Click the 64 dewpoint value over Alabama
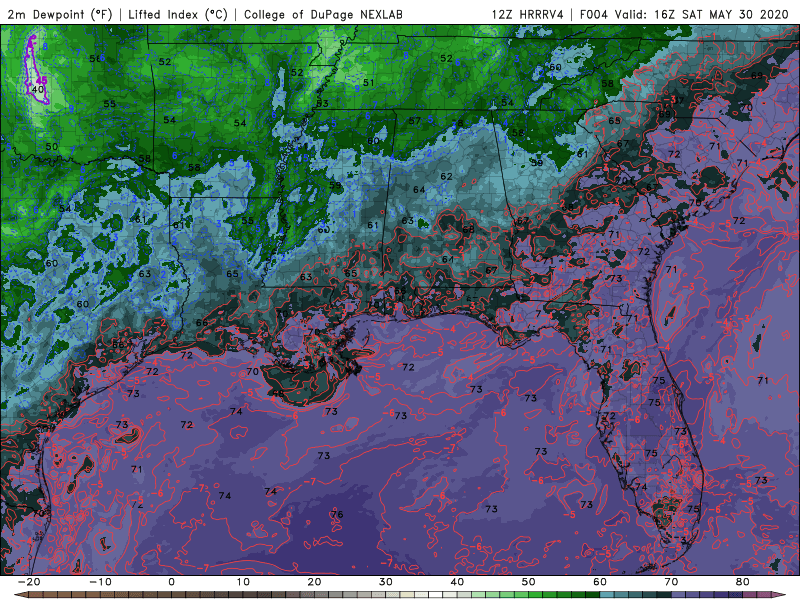This screenshot has height=600, width=800. click(x=419, y=189)
